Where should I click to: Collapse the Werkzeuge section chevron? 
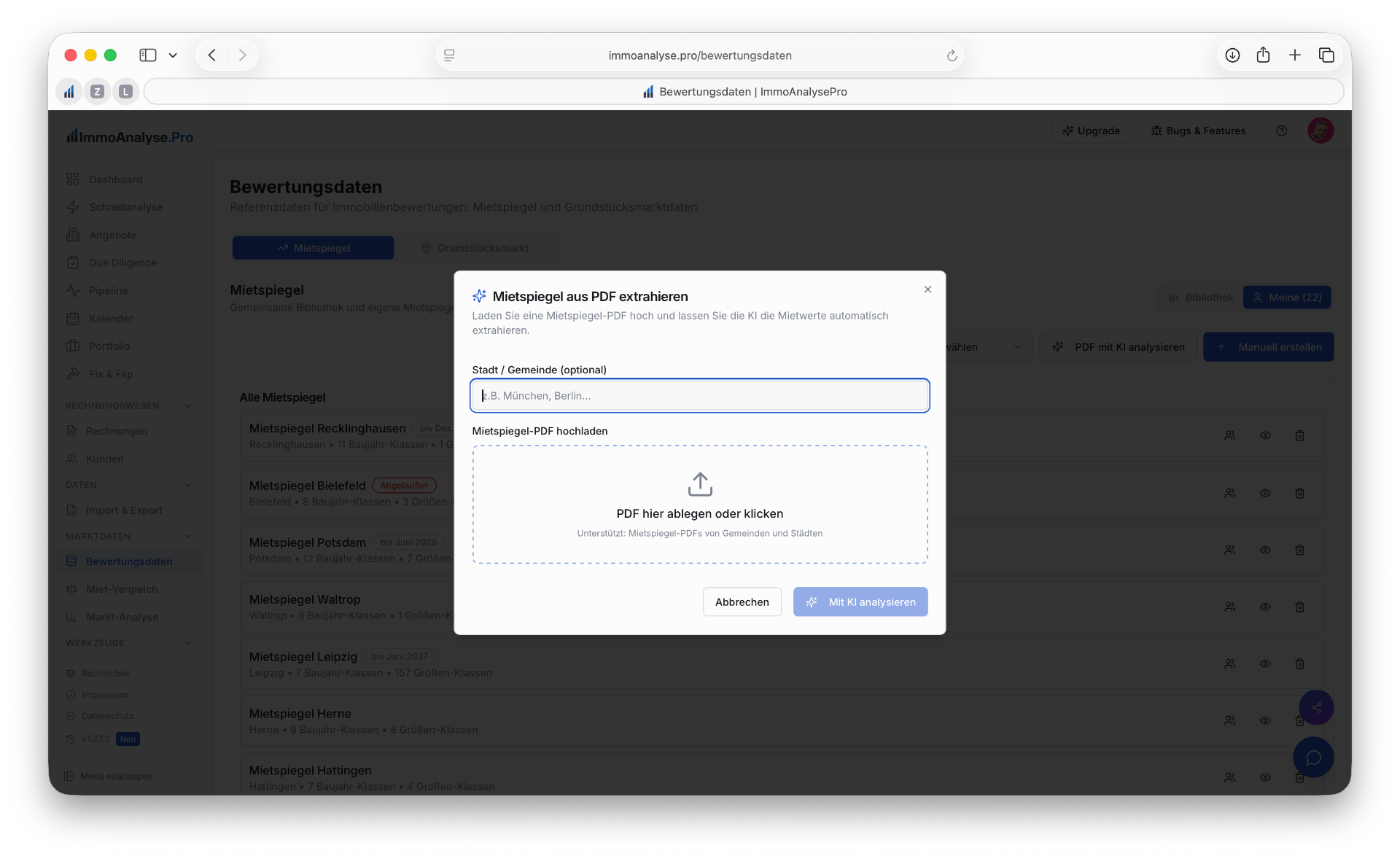(x=188, y=643)
